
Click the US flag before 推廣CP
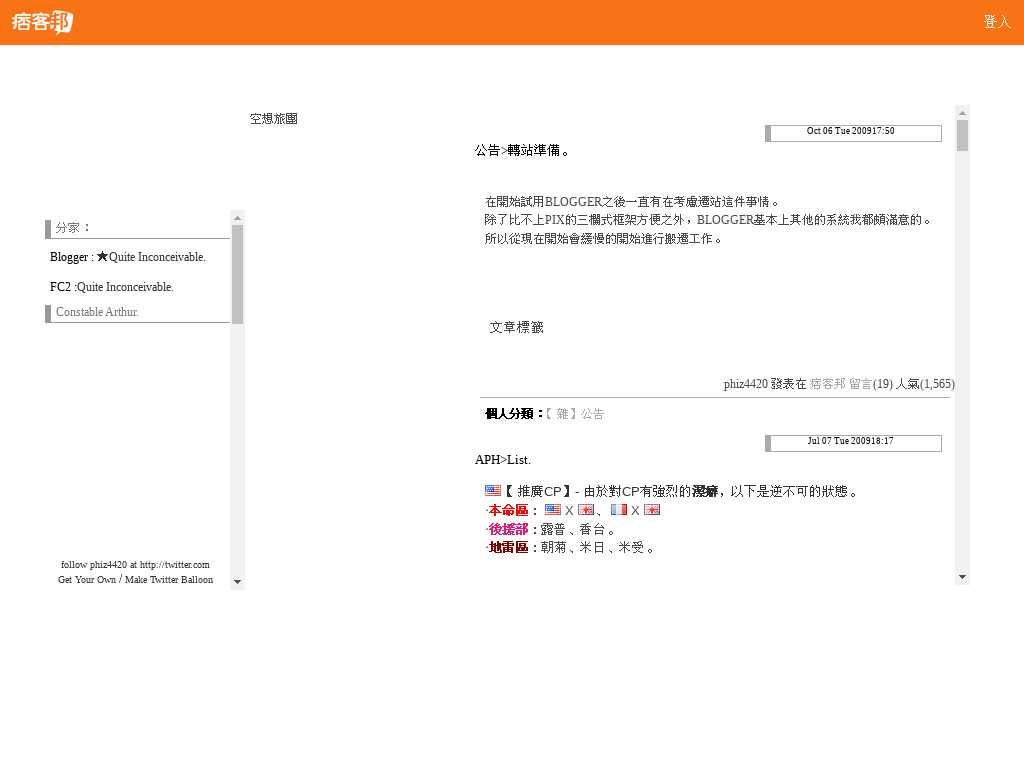pos(492,491)
